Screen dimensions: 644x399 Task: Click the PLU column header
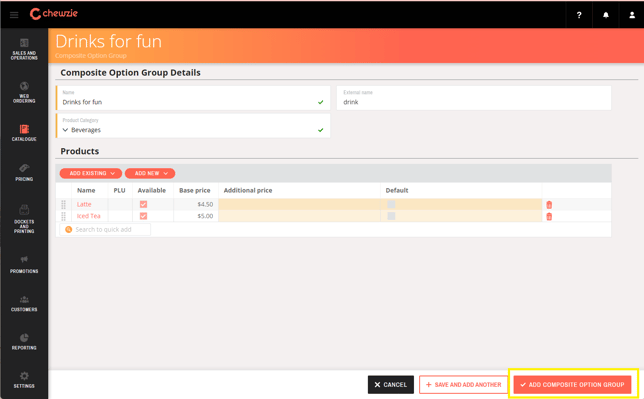pyautogui.click(x=120, y=190)
